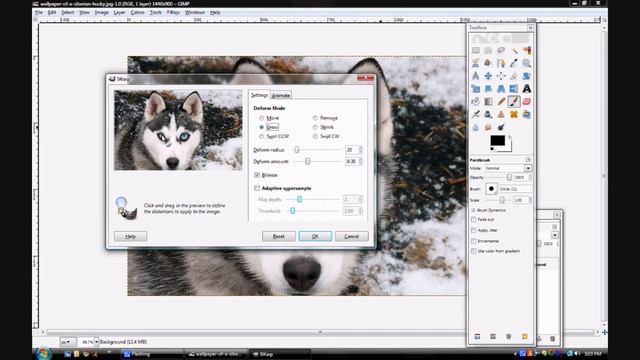Select the Blend gradient tool
This screenshot has height=360, width=640.
click(x=488, y=102)
